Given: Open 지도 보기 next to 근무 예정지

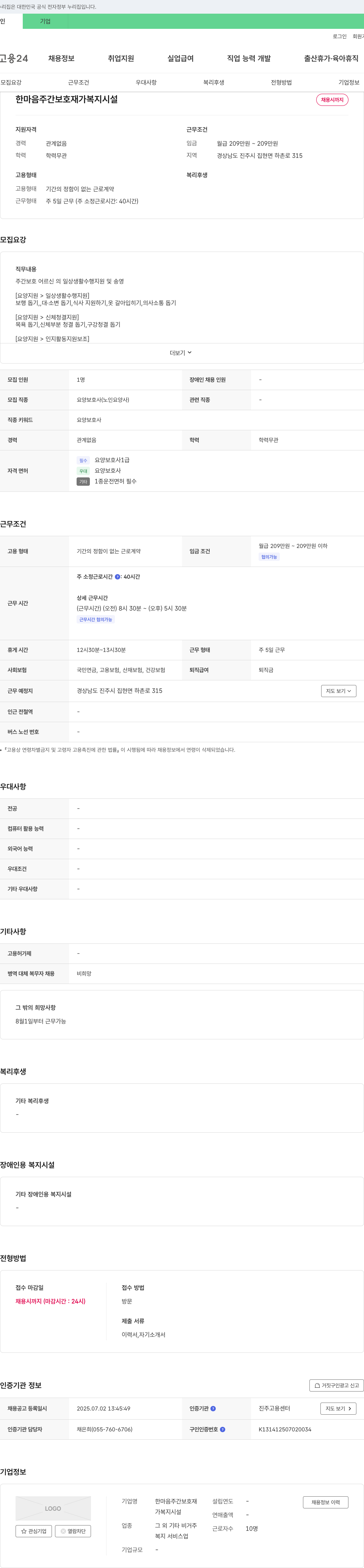Looking at the screenshot, I should click(x=339, y=691).
